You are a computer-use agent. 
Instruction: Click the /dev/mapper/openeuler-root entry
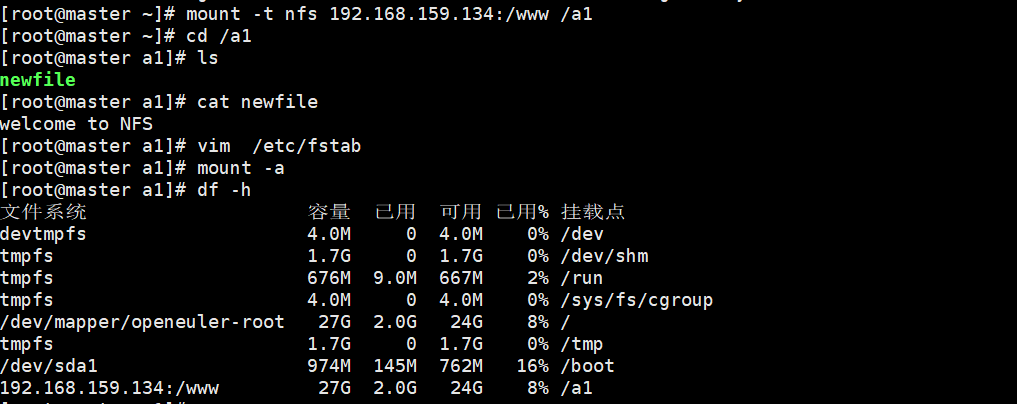(x=142, y=322)
